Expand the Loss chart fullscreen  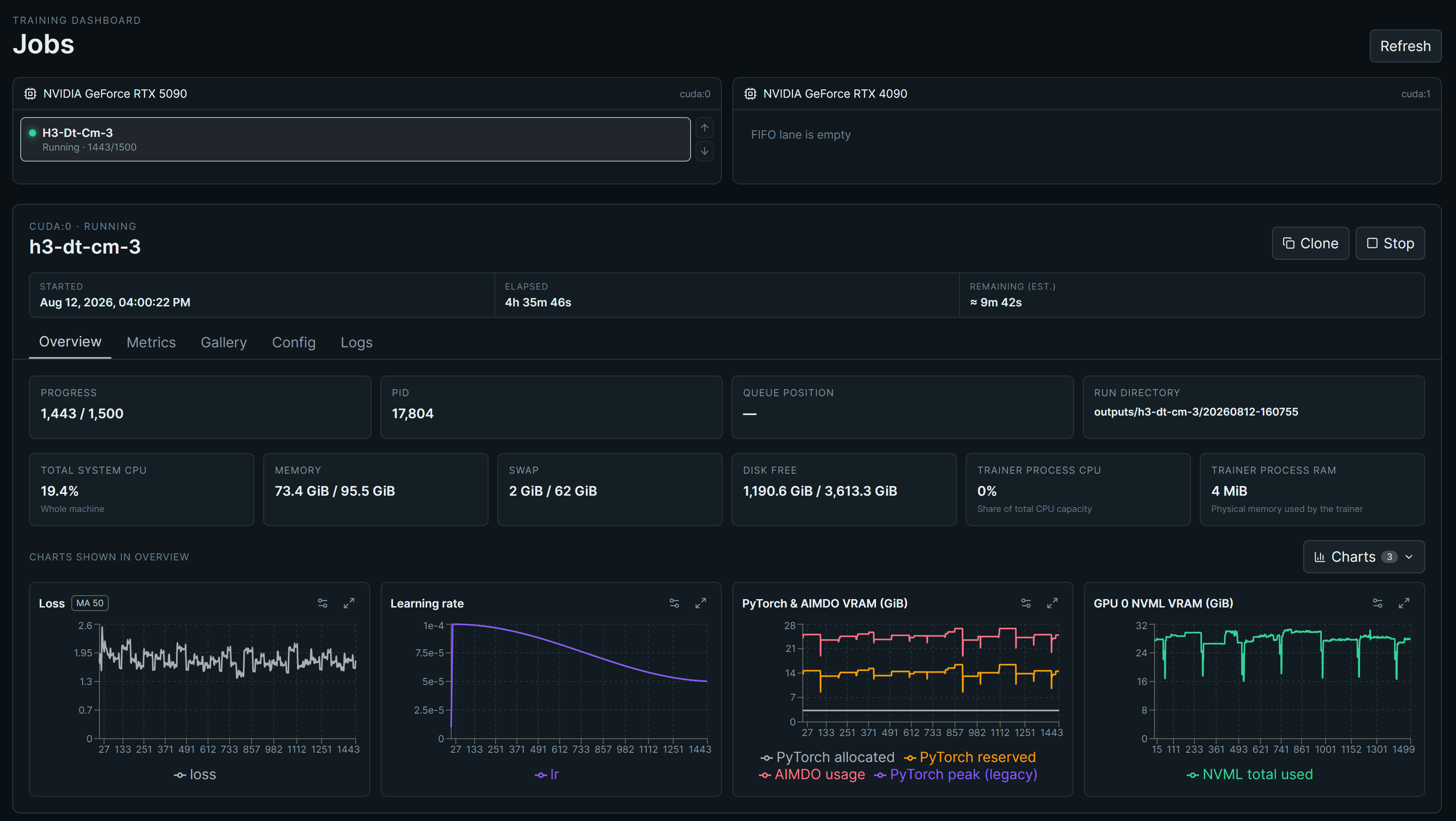(349, 603)
